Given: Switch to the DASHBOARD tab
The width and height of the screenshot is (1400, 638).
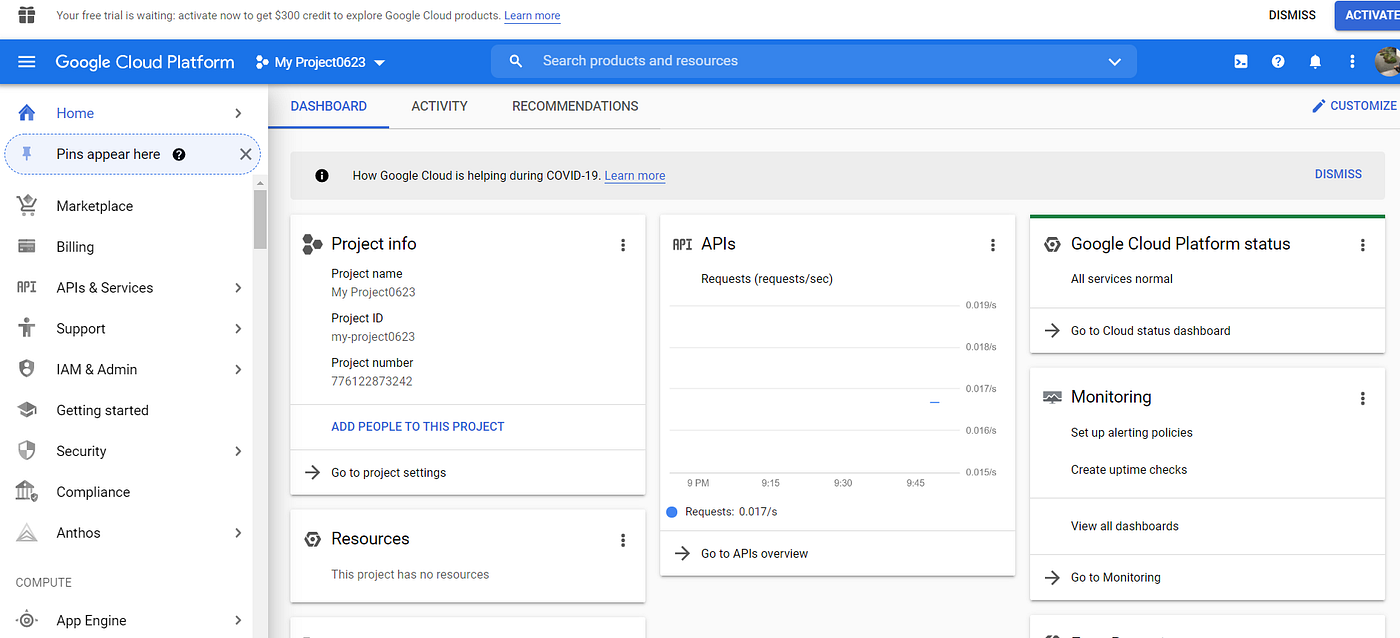Looking at the screenshot, I should [x=329, y=106].
